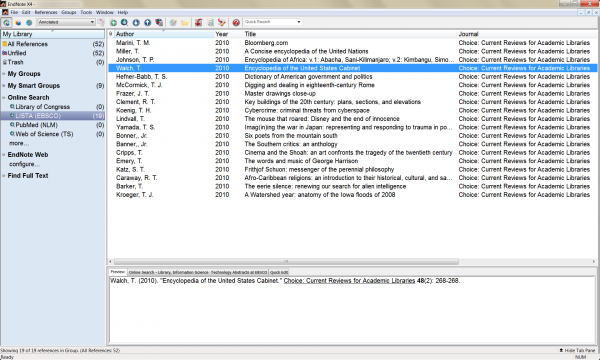The height and width of the screenshot is (360, 600).
Task: Select the Johnson, T. P. Encyclopedia of Africa row
Action: [352, 60]
